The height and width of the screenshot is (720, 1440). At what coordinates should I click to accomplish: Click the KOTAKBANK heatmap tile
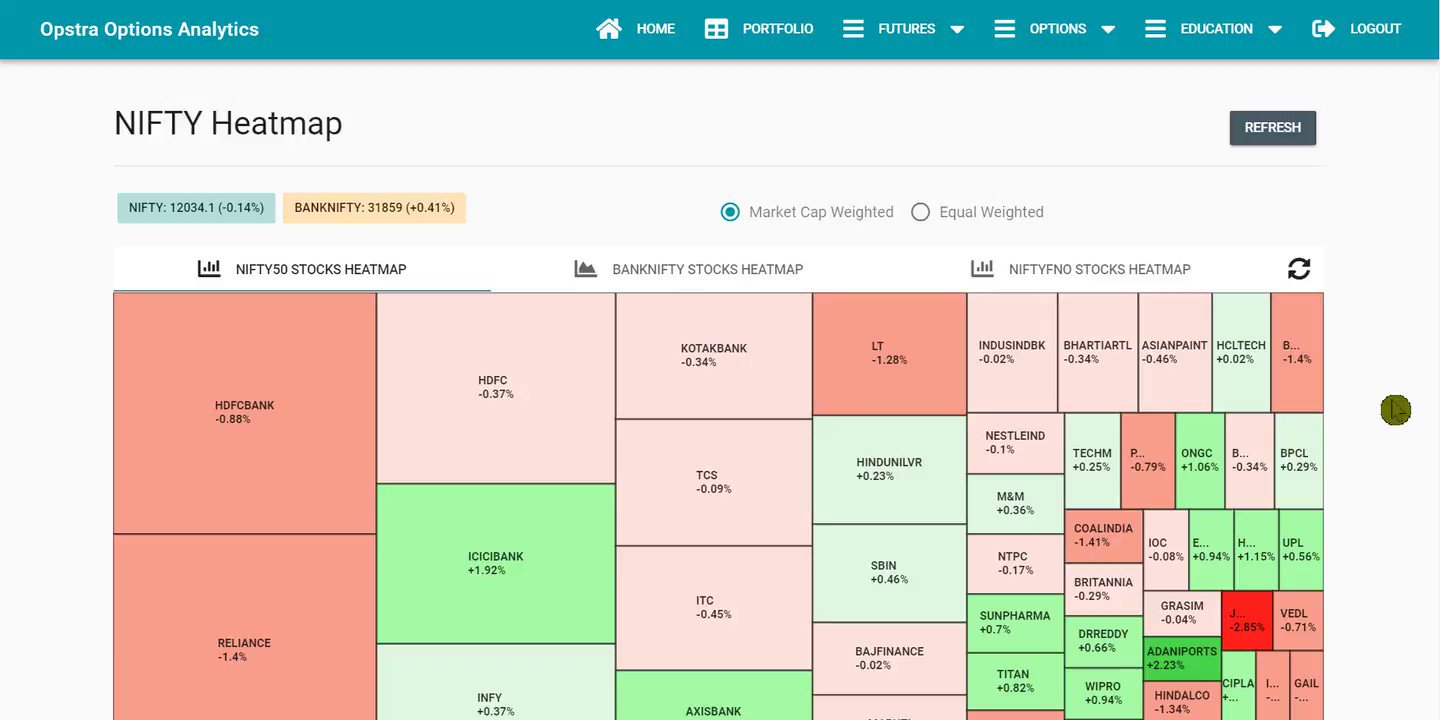pos(714,356)
